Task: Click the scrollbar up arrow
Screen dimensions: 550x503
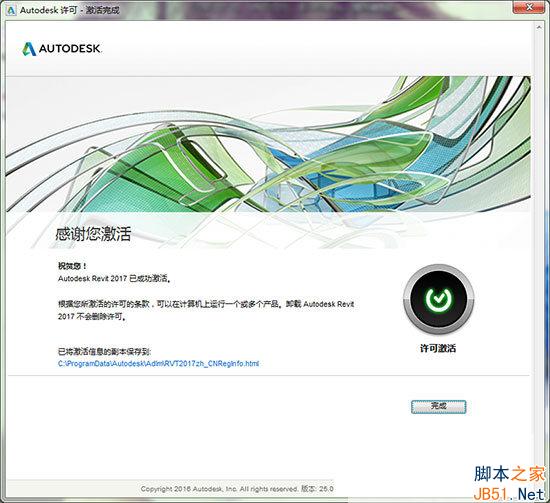Action: 539,27
